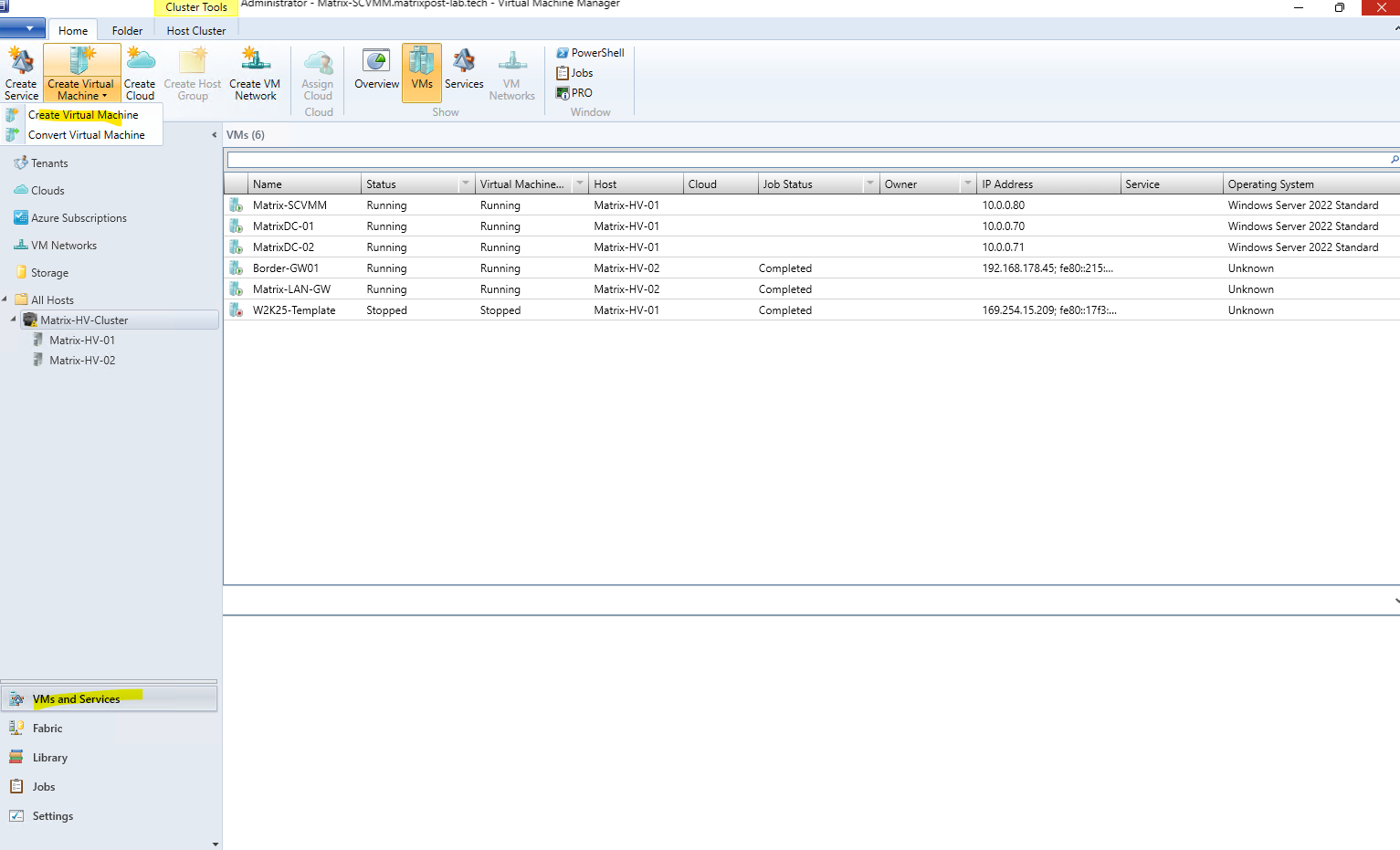The width and height of the screenshot is (1400, 850).
Task: Click the Border-GW01 VM icon
Action: [236, 268]
